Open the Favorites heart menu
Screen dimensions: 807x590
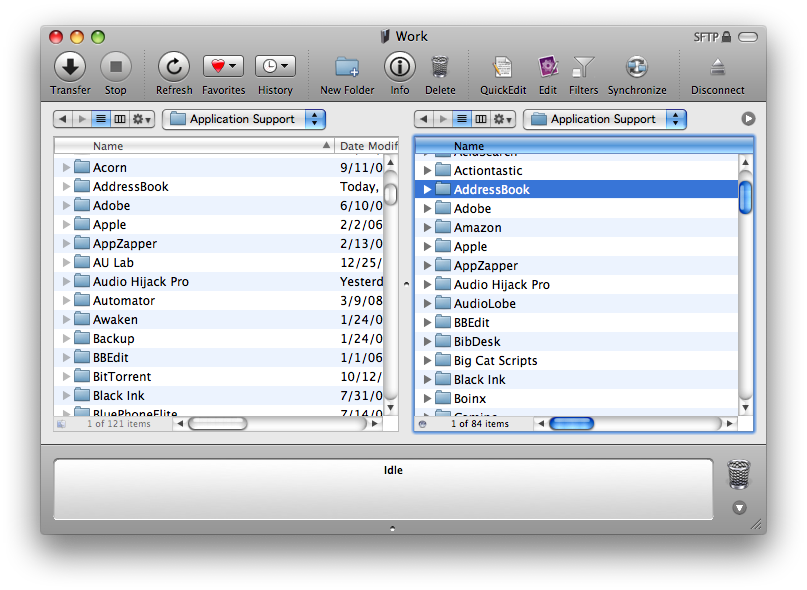point(223,66)
